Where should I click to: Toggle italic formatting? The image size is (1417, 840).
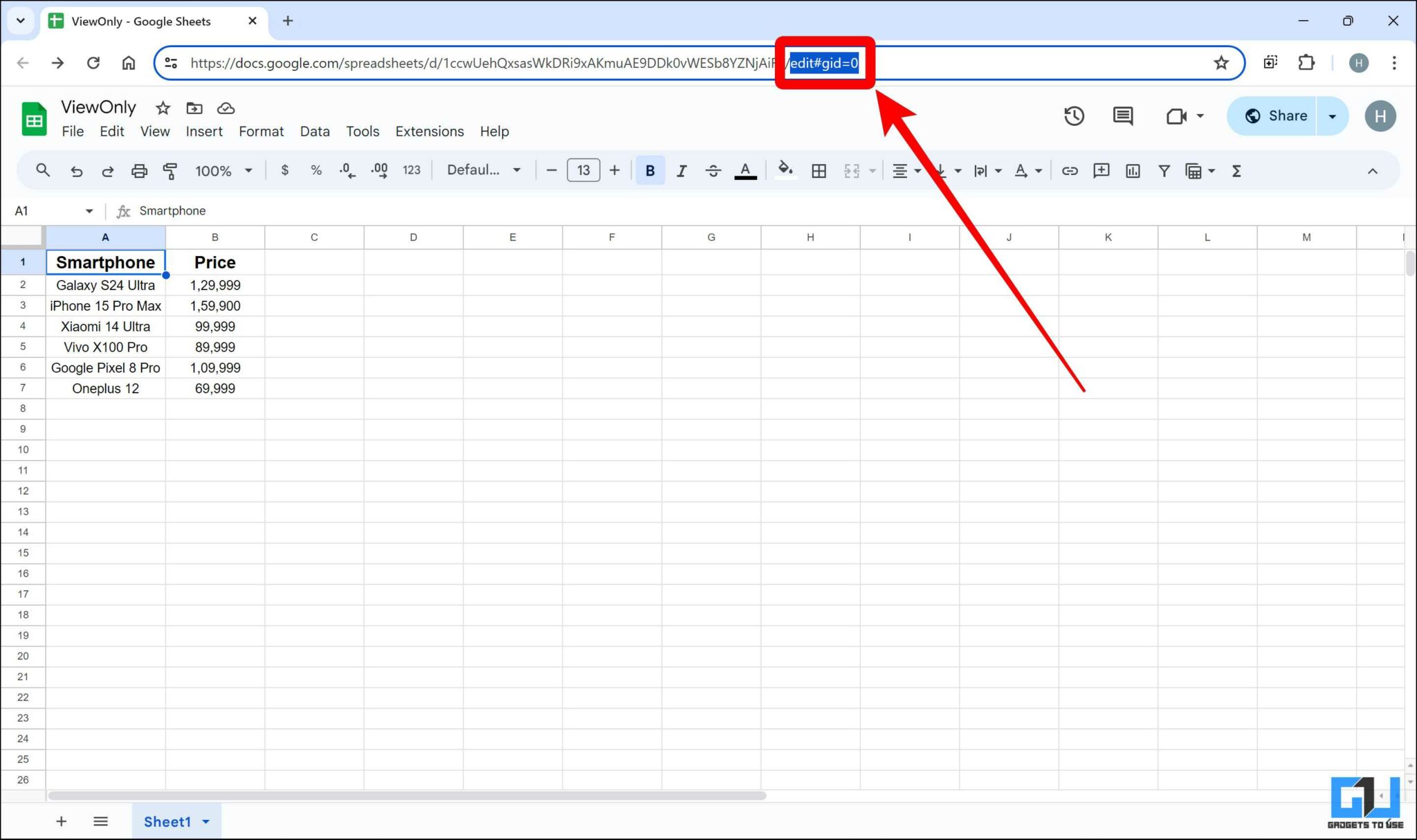(x=682, y=170)
